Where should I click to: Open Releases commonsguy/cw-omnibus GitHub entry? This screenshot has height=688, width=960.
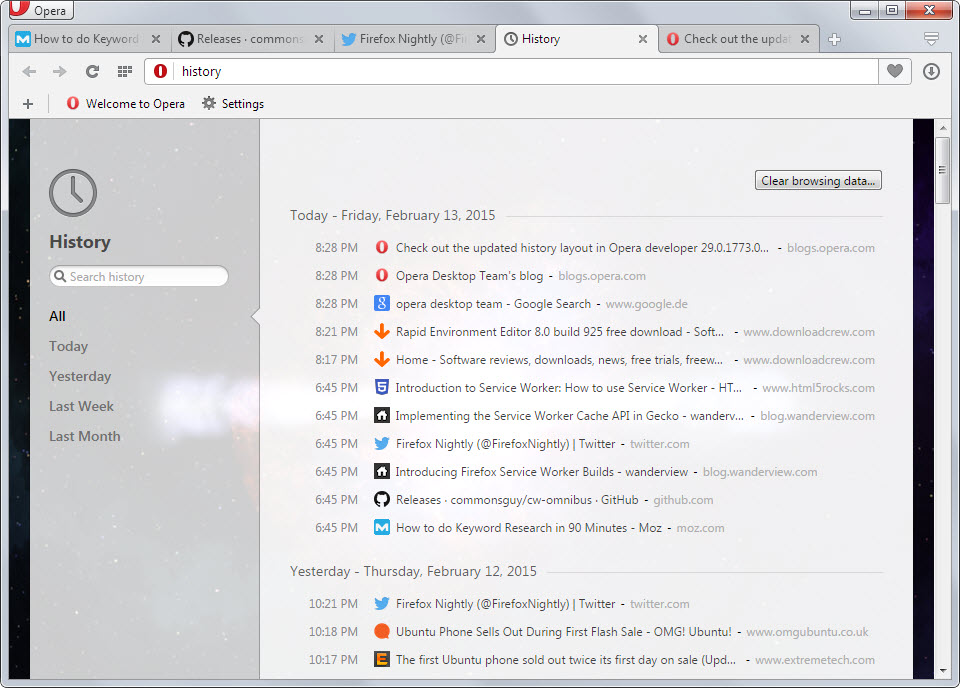point(517,500)
